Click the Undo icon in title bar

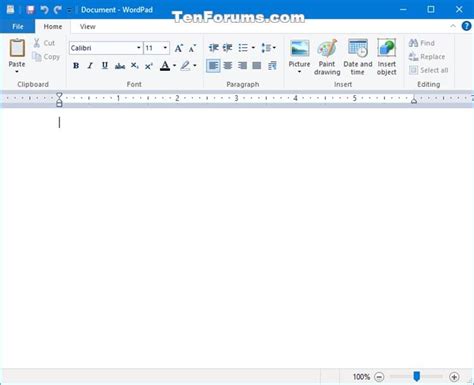coord(44,10)
